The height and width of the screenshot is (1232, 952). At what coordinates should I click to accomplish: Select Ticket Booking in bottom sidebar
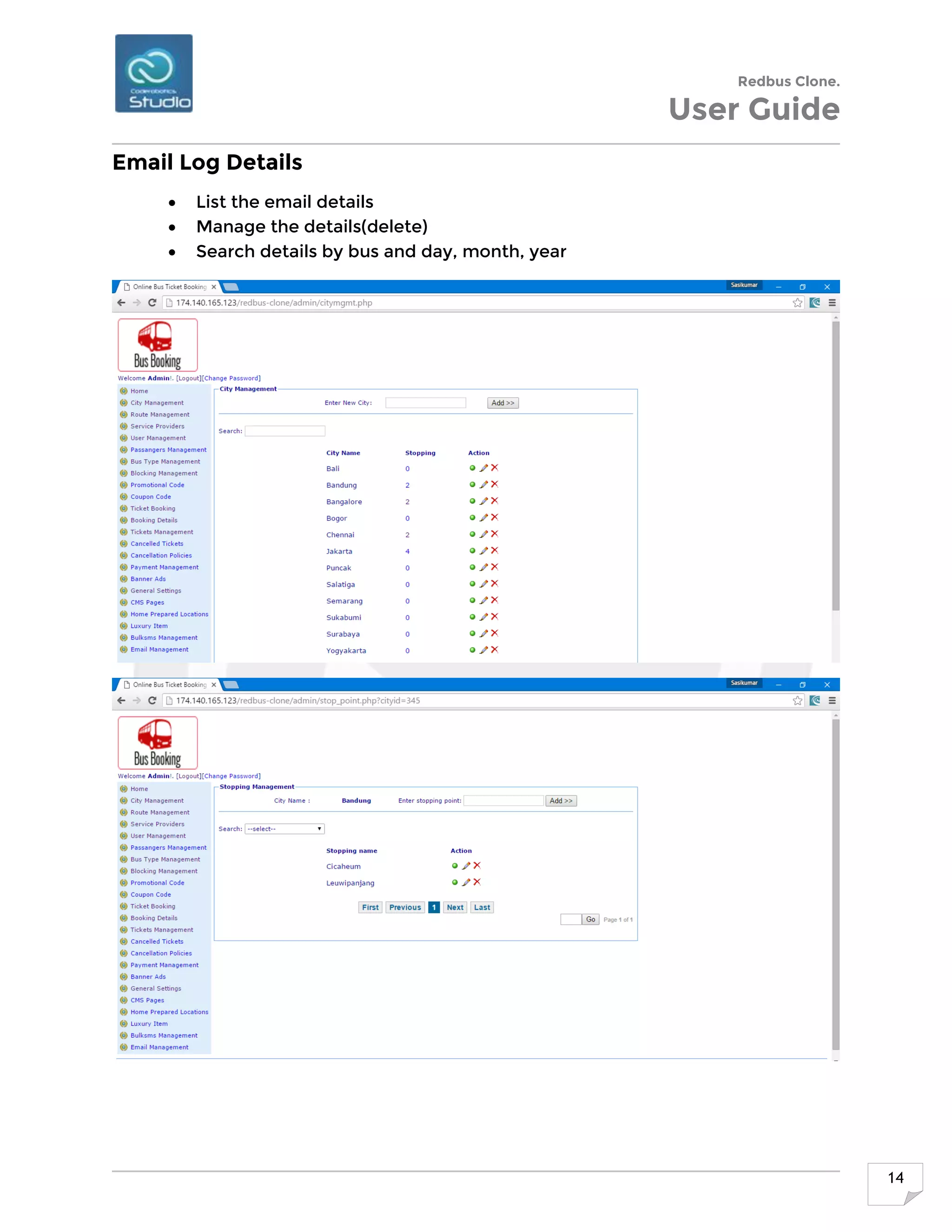tap(153, 907)
